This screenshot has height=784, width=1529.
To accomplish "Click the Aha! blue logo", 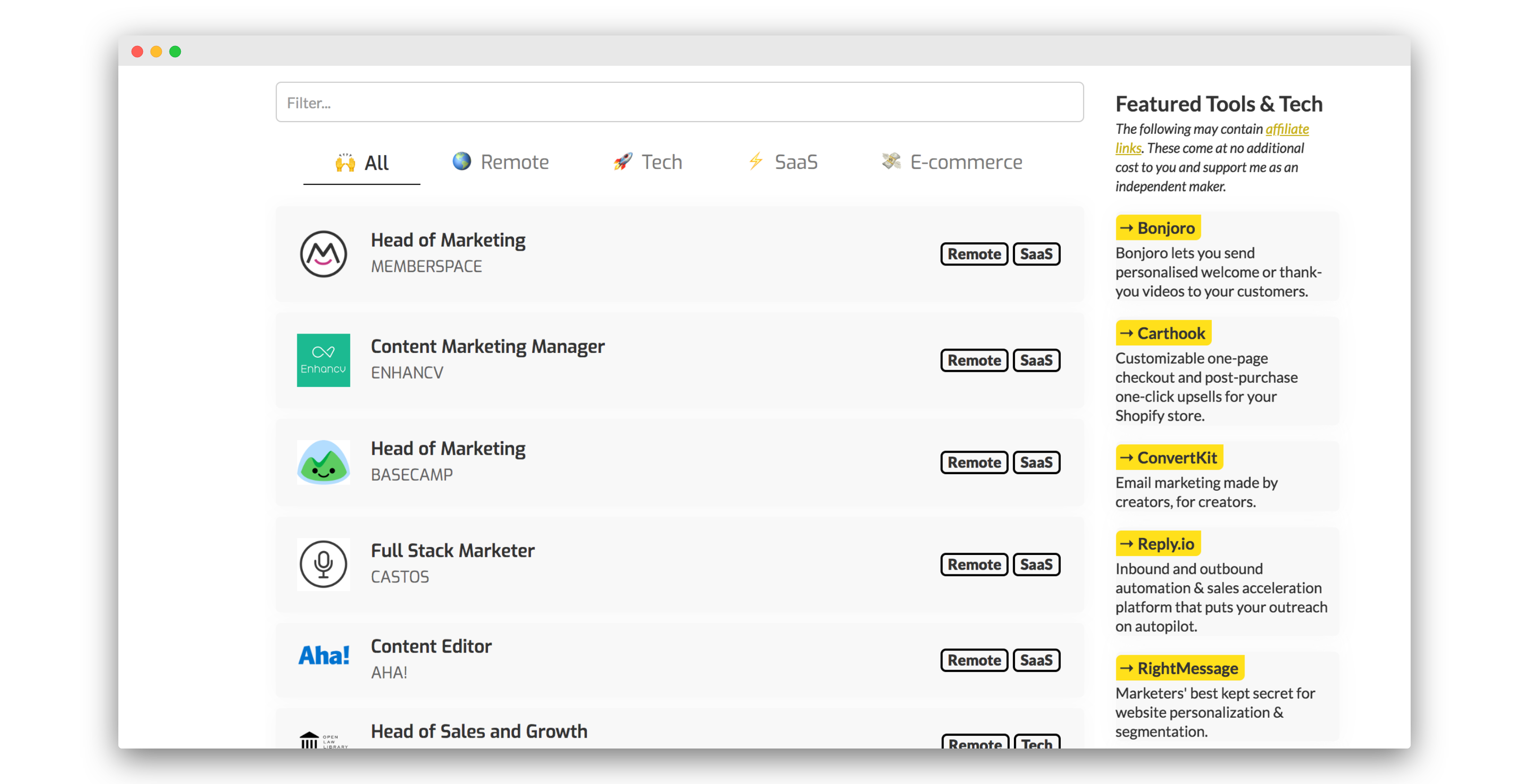I will point(323,656).
